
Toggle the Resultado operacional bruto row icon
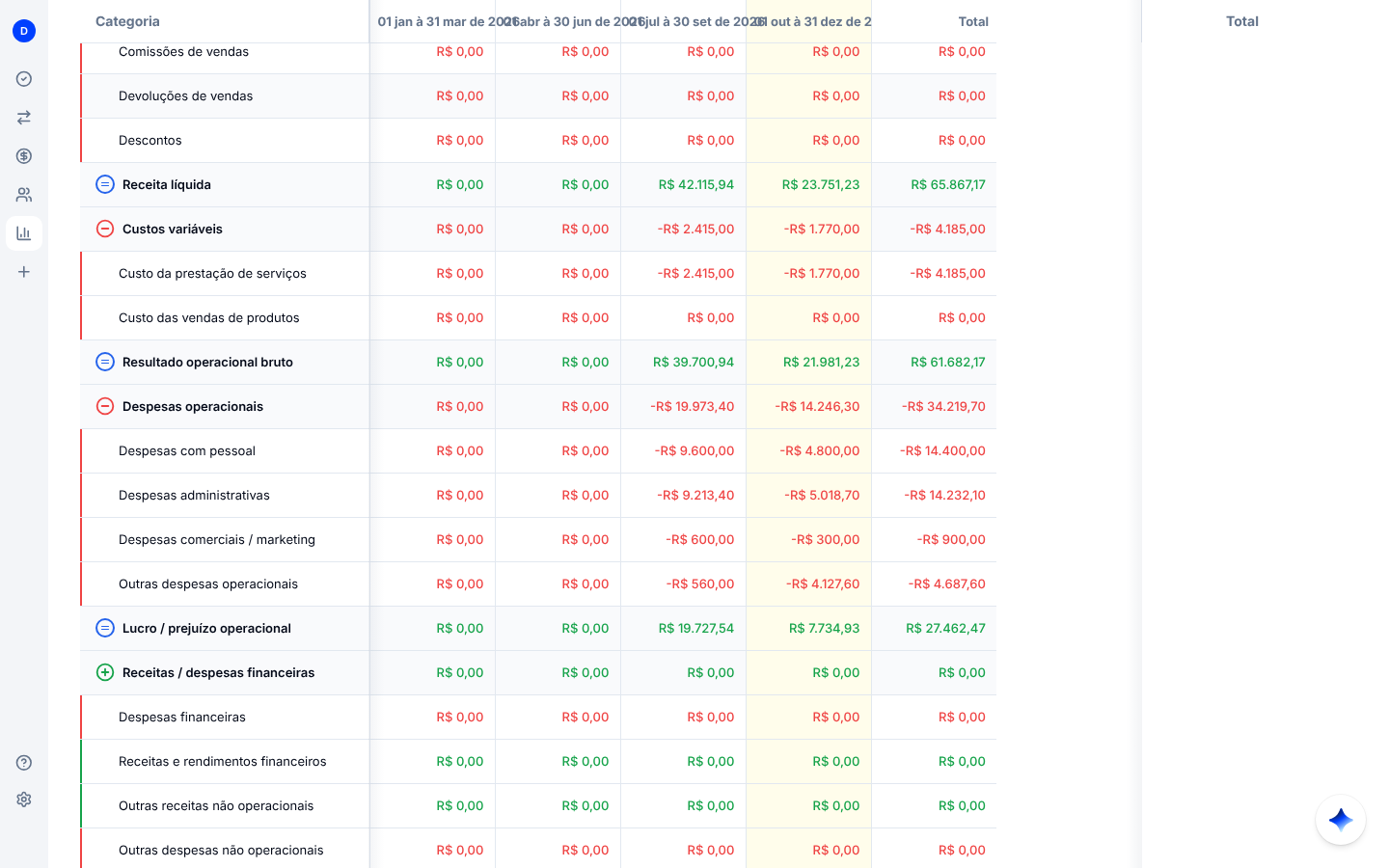105,362
